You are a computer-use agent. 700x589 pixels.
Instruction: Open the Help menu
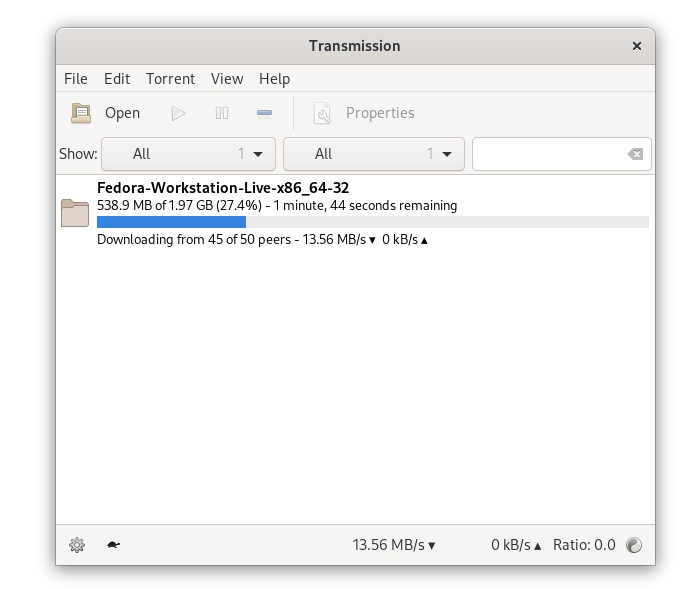(274, 79)
